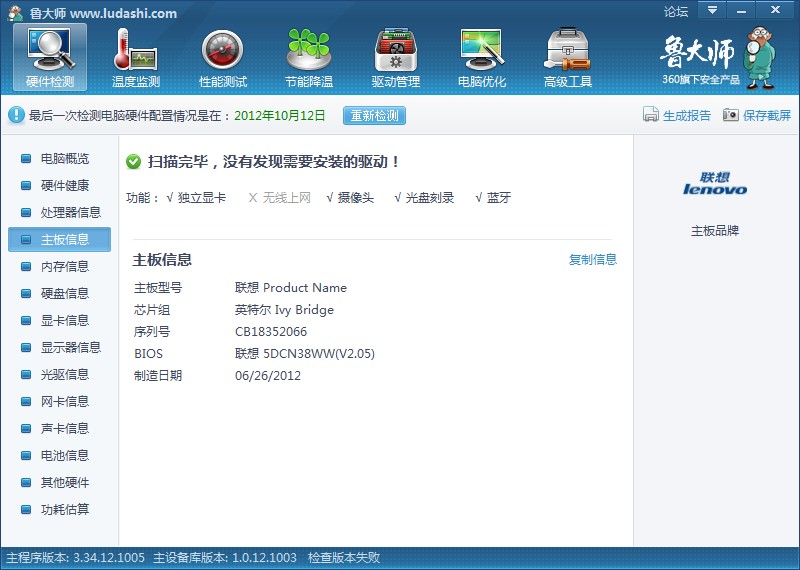Image resolution: width=800 pixels, height=570 pixels.
Task: Click the 生成报告 link
Action: click(687, 115)
